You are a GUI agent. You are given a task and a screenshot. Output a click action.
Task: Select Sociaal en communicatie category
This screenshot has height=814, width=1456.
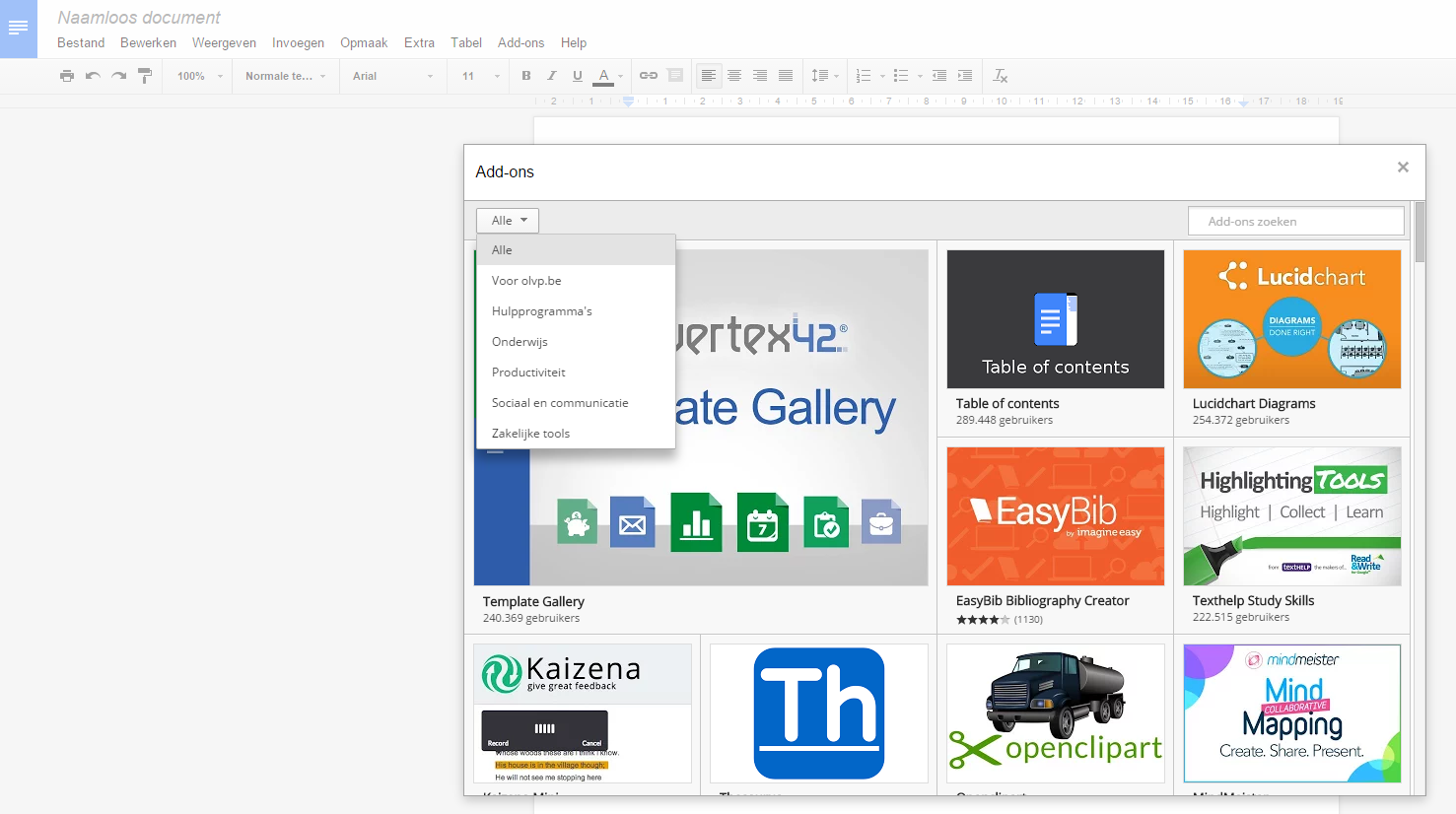(x=576, y=403)
